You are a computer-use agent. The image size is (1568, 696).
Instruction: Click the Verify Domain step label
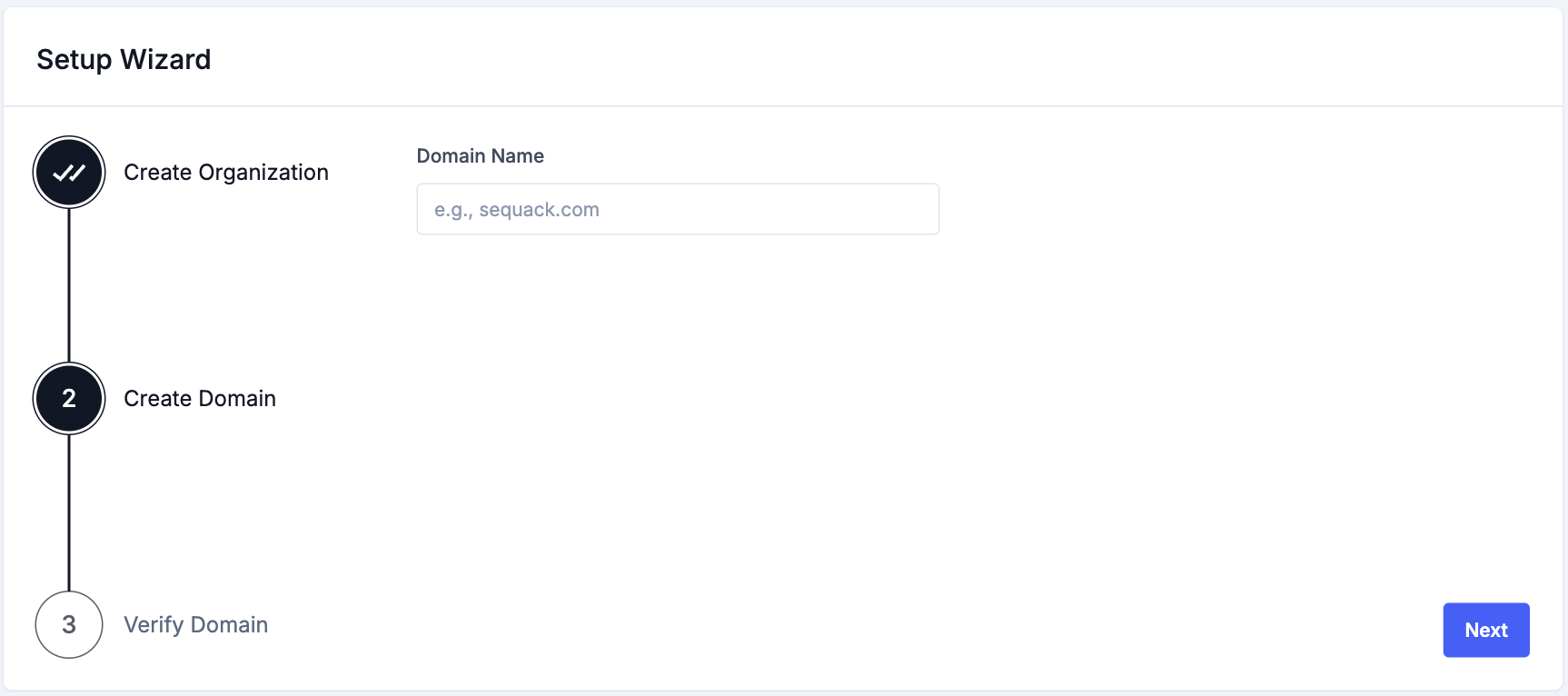pos(195,624)
